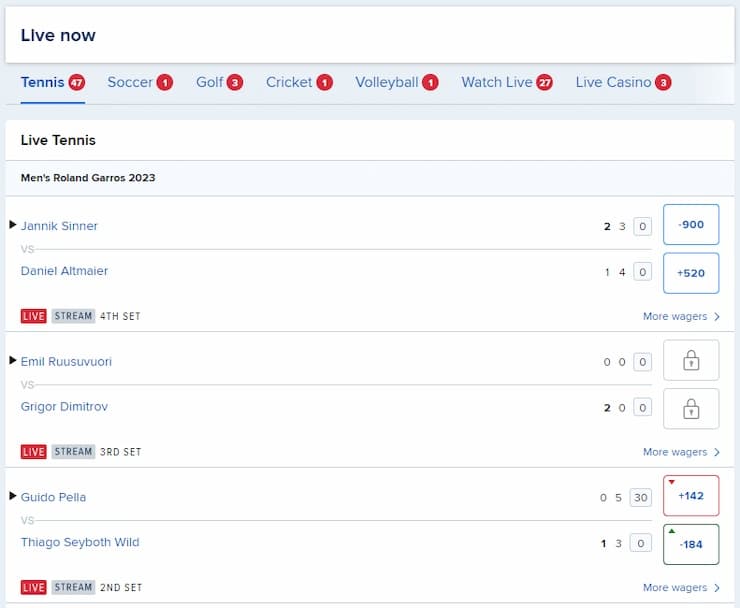Click locked odds for Grigor Dimitrov

(691, 409)
